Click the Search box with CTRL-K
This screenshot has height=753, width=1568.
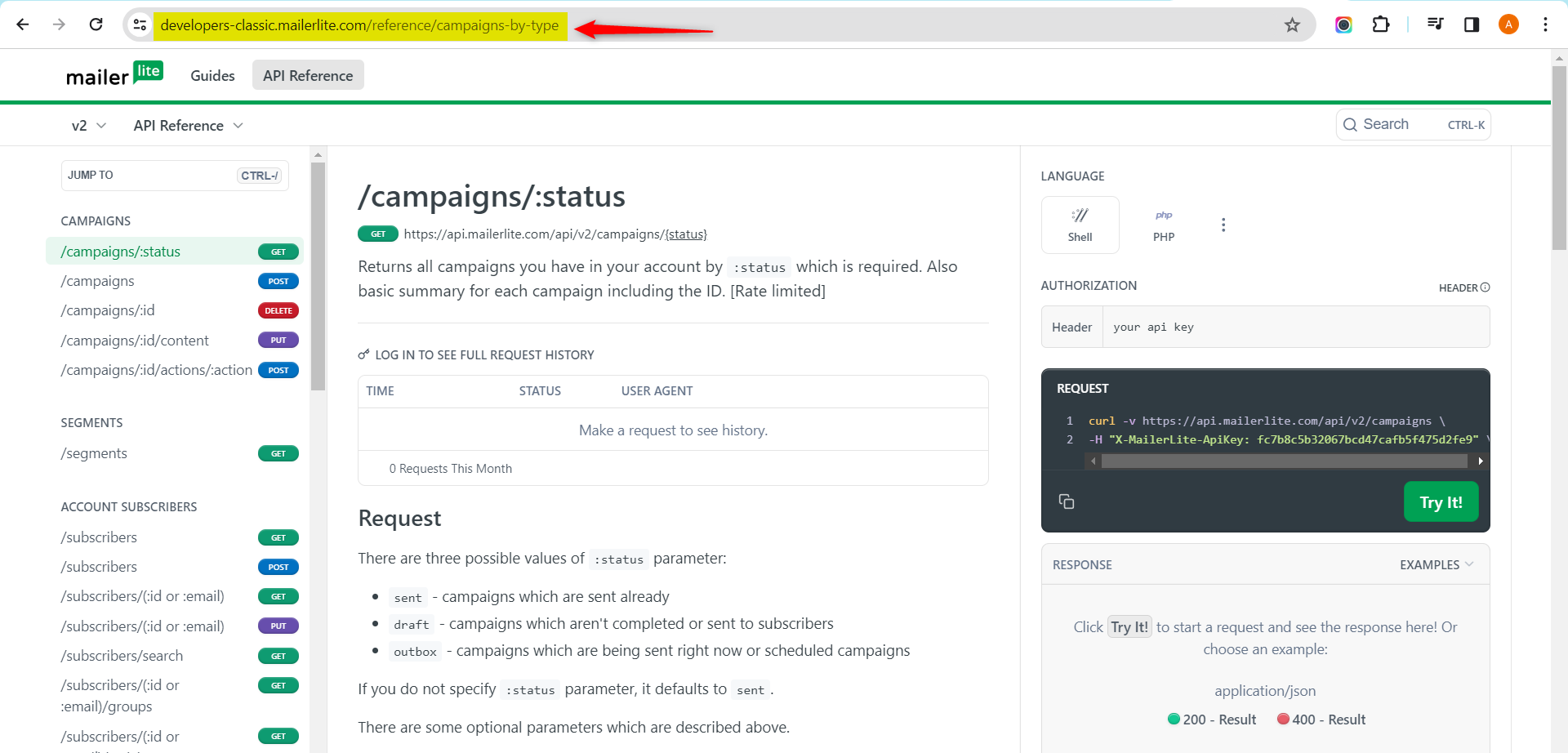click(x=1414, y=125)
